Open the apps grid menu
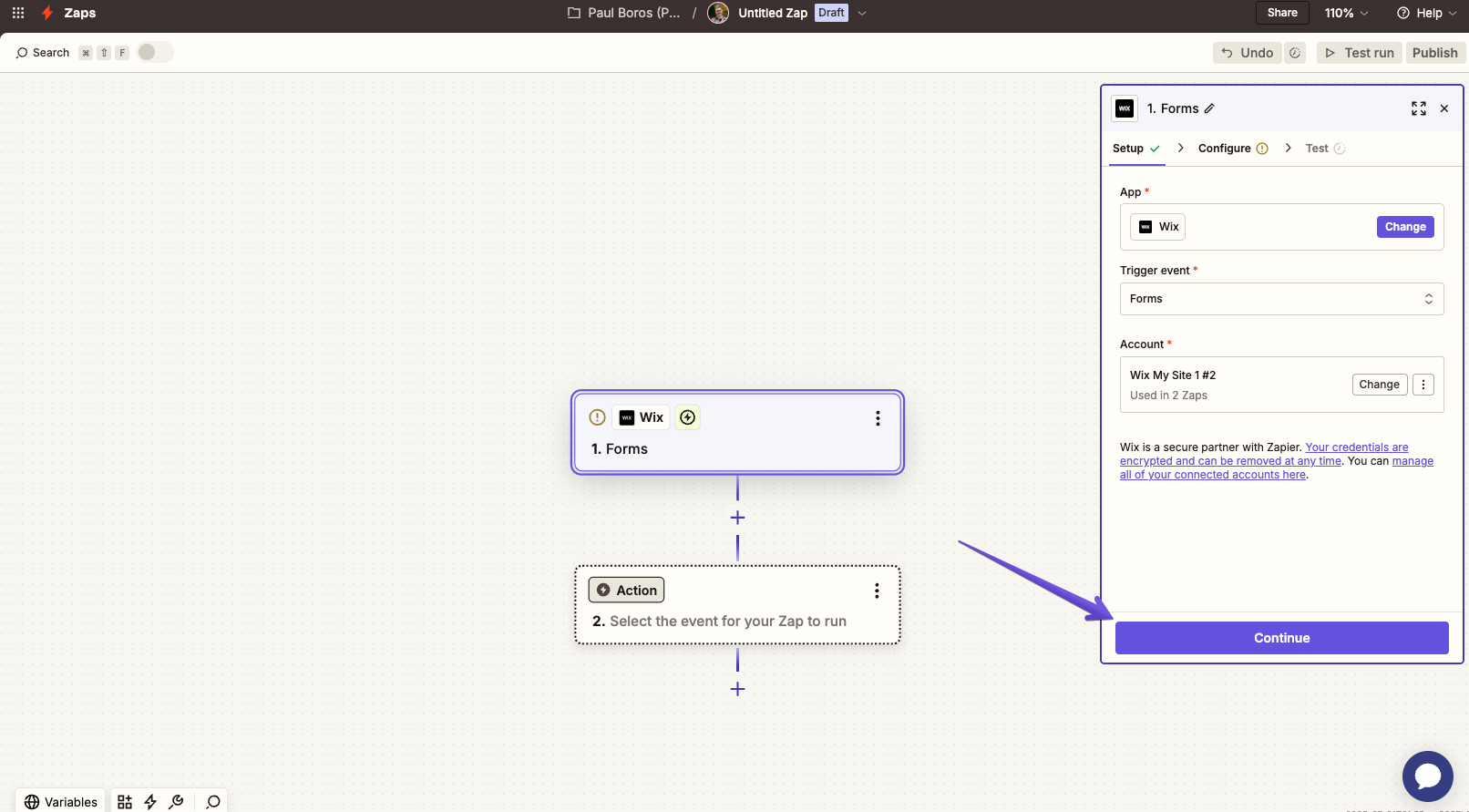1469x812 pixels. pos(18,13)
